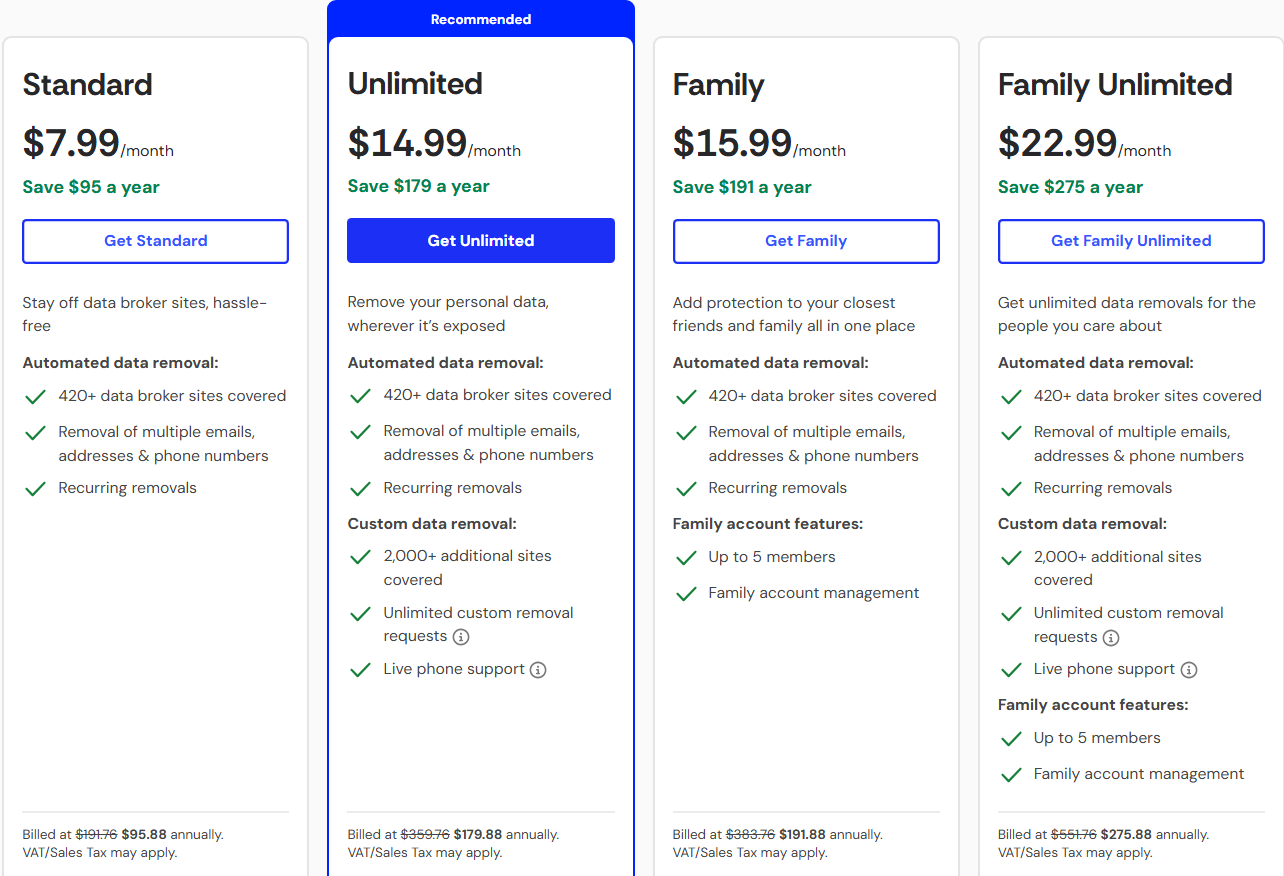
Task: Click the $14.99 Unlimited monthly price
Action: point(408,143)
